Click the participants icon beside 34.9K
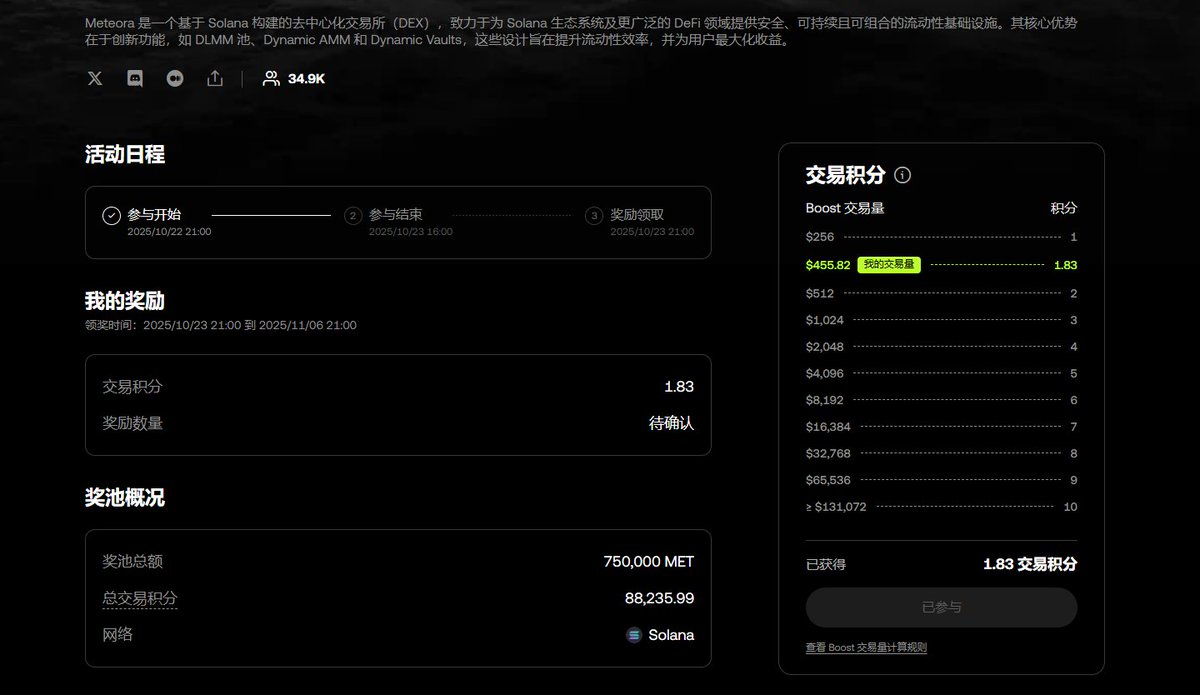 (271, 78)
